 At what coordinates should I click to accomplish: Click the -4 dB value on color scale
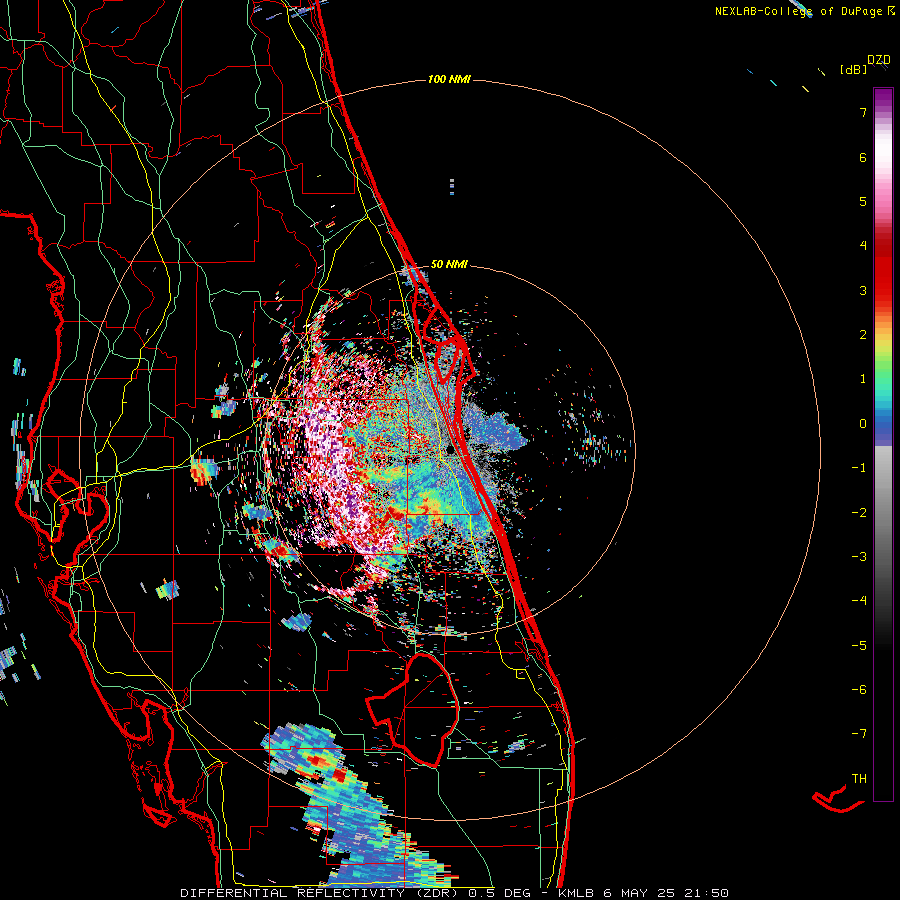(x=859, y=600)
